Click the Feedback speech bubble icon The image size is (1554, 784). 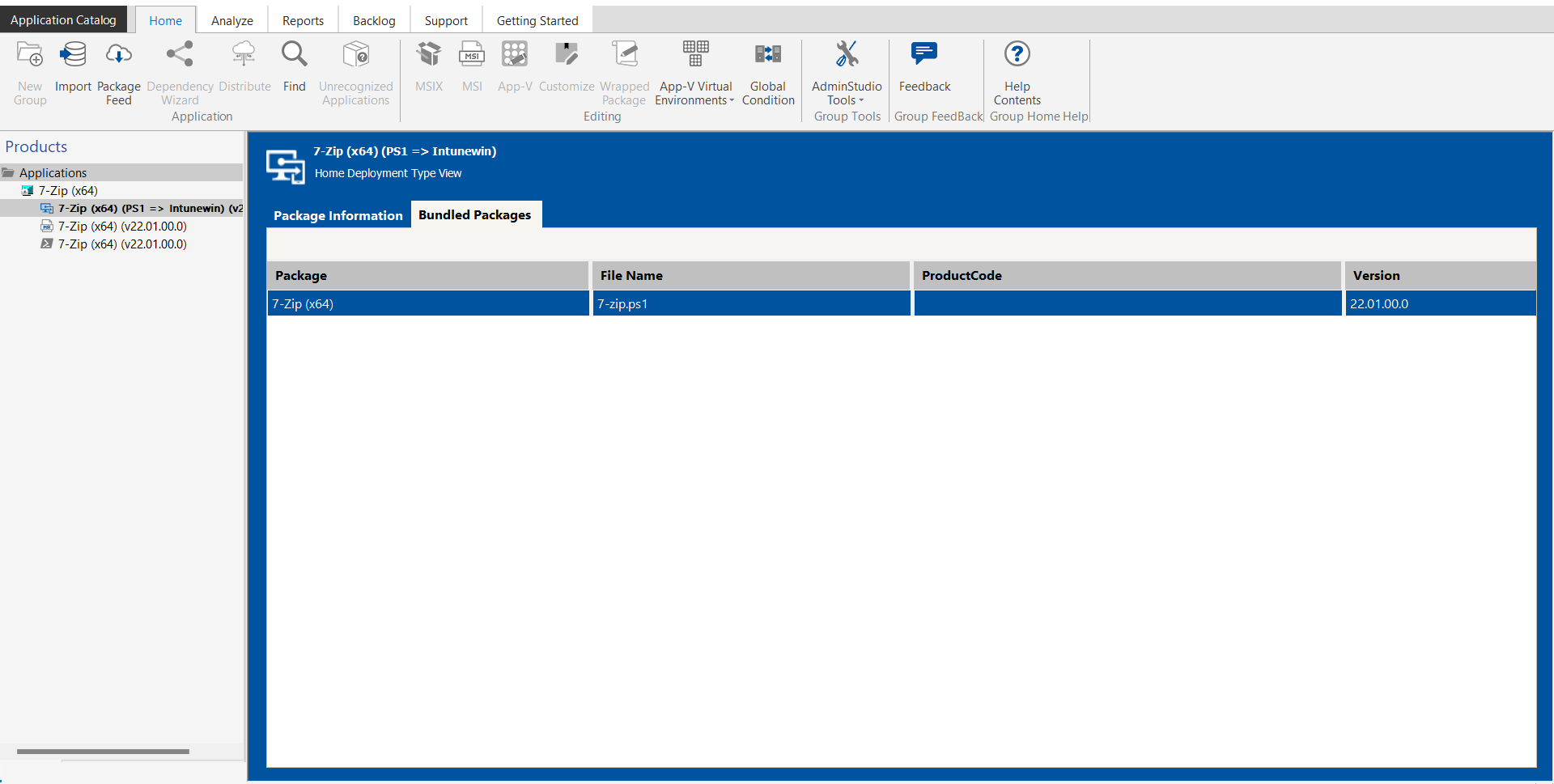[924, 55]
